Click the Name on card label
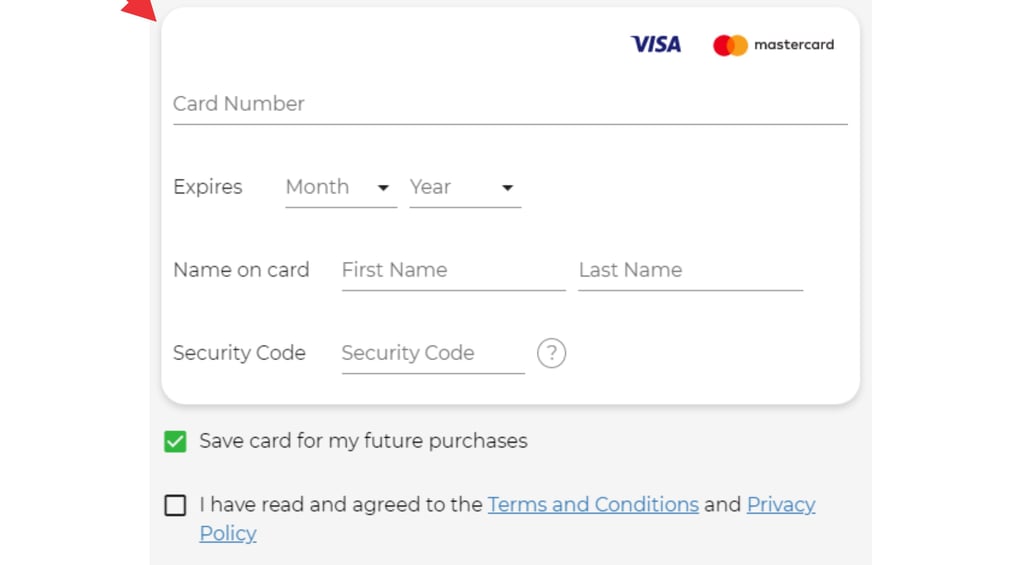1024x565 pixels. (x=241, y=270)
